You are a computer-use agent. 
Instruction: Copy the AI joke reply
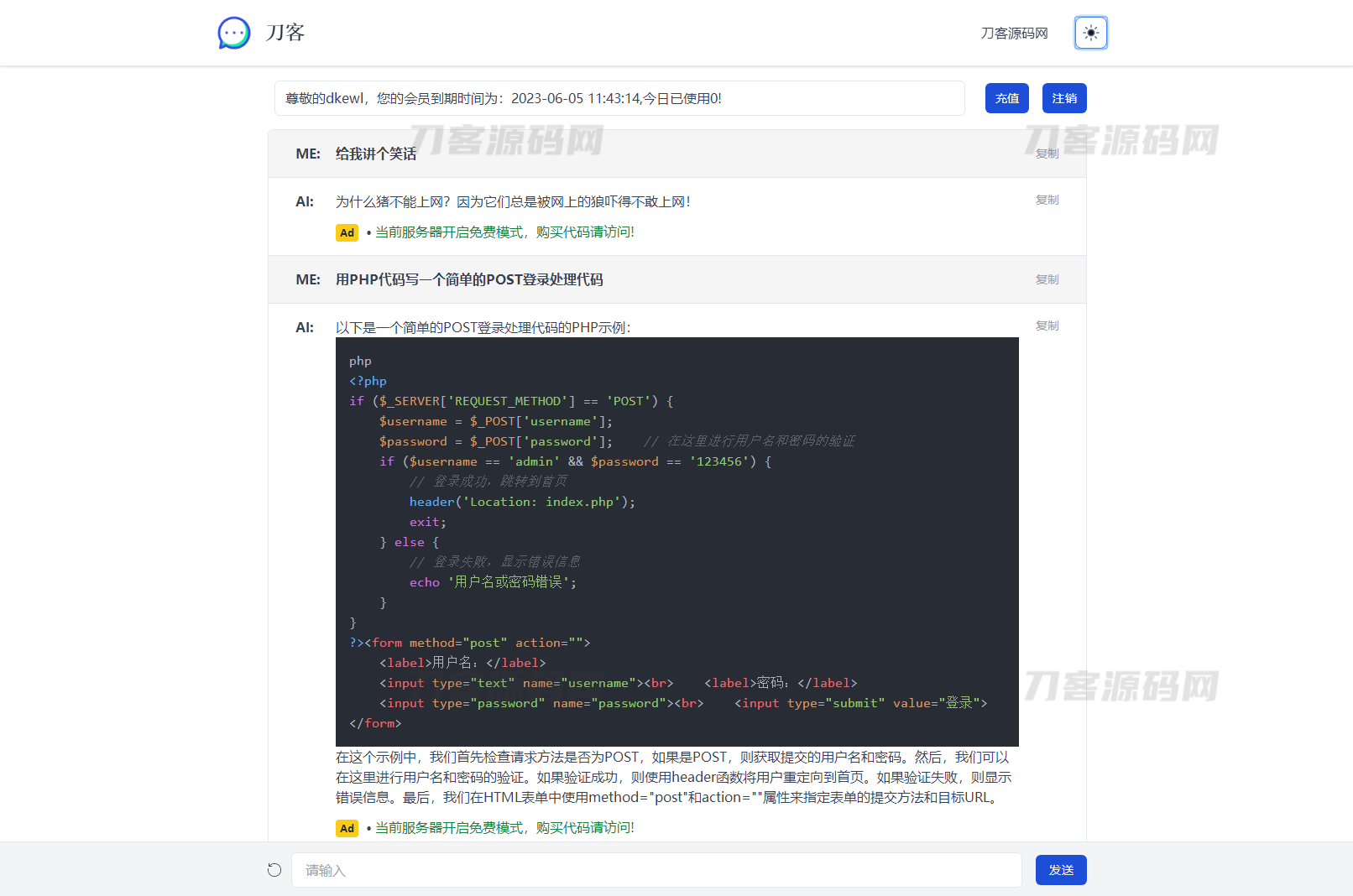tap(1047, 200)
